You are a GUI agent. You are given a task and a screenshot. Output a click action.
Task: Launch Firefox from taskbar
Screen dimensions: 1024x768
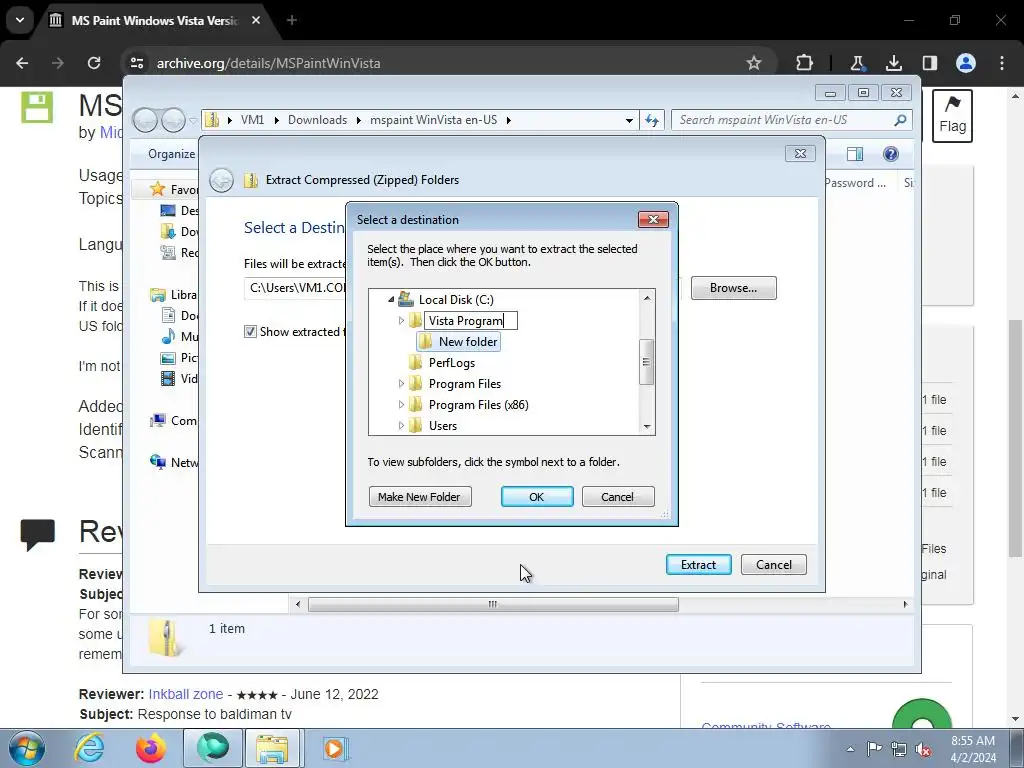[151, 748]
